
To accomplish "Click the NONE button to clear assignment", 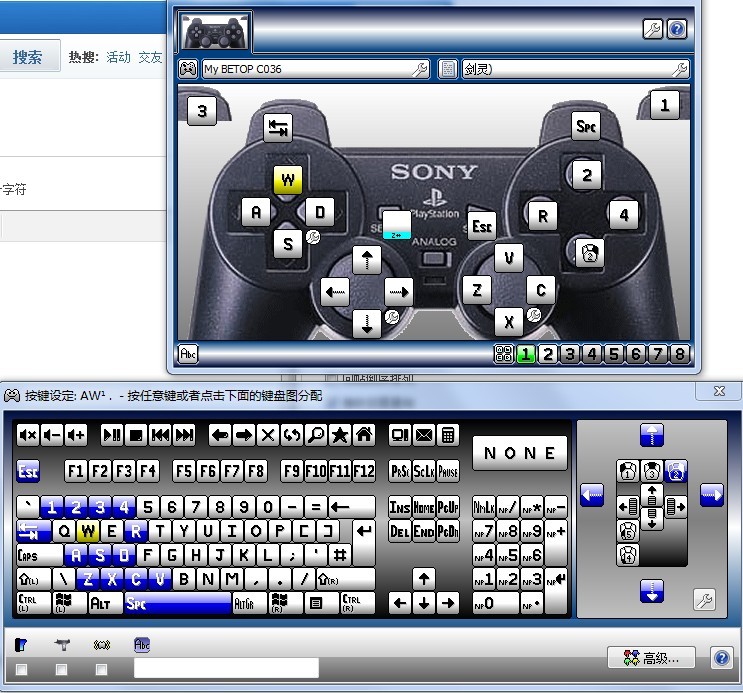I will tap(519, 453).
